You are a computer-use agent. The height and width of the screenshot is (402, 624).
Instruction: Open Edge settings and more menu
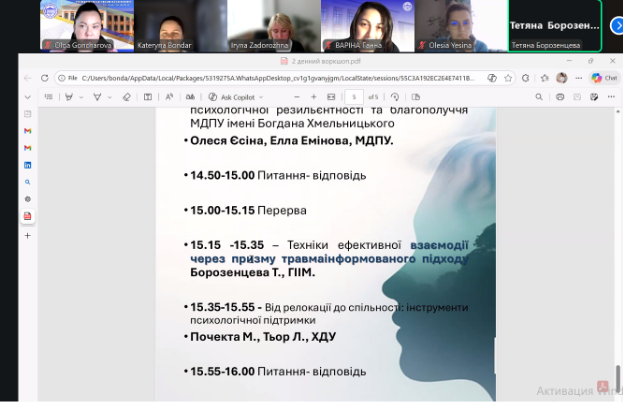tap(578, 78)
